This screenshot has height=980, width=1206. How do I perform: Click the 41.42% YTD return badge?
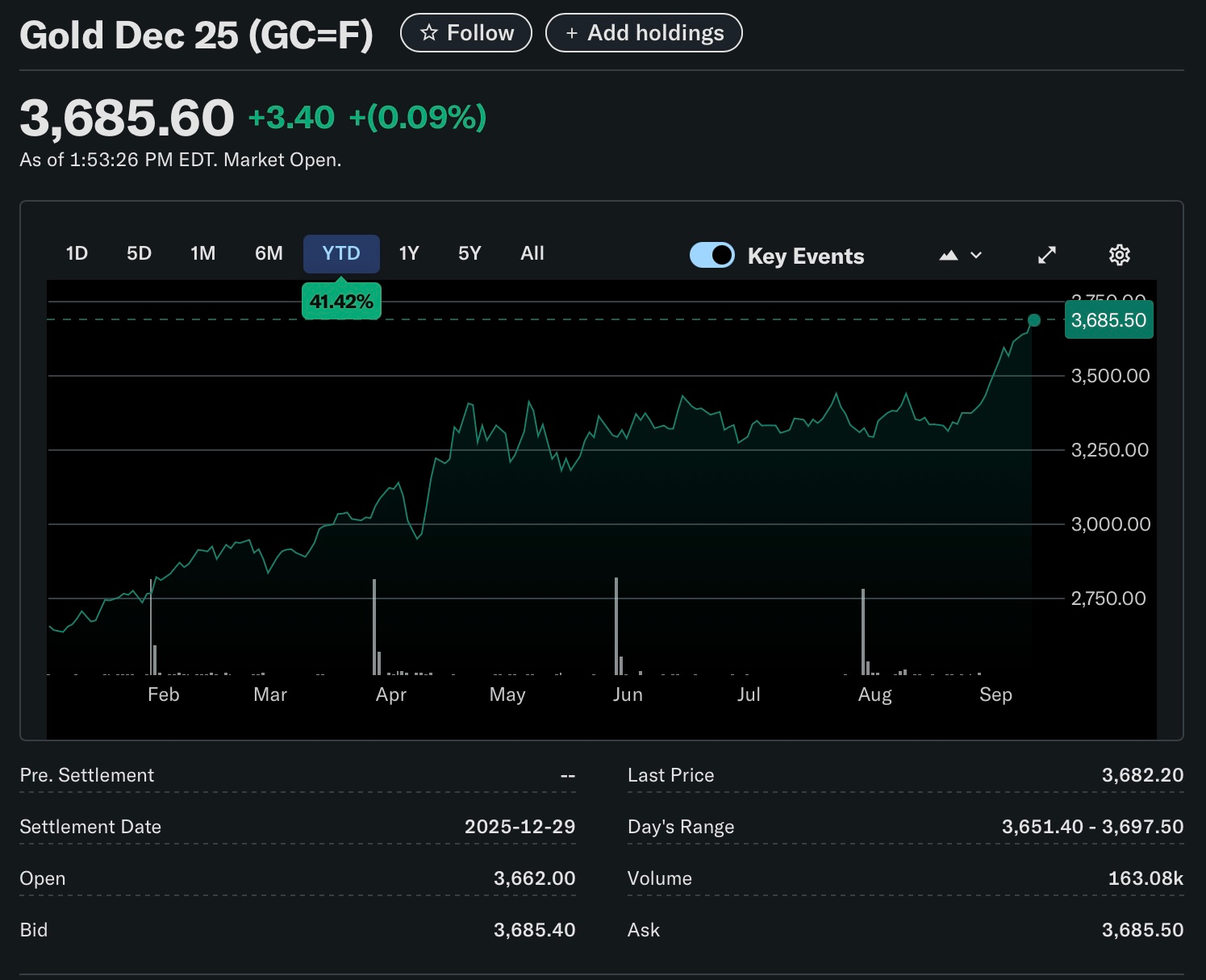coord(341,302)
